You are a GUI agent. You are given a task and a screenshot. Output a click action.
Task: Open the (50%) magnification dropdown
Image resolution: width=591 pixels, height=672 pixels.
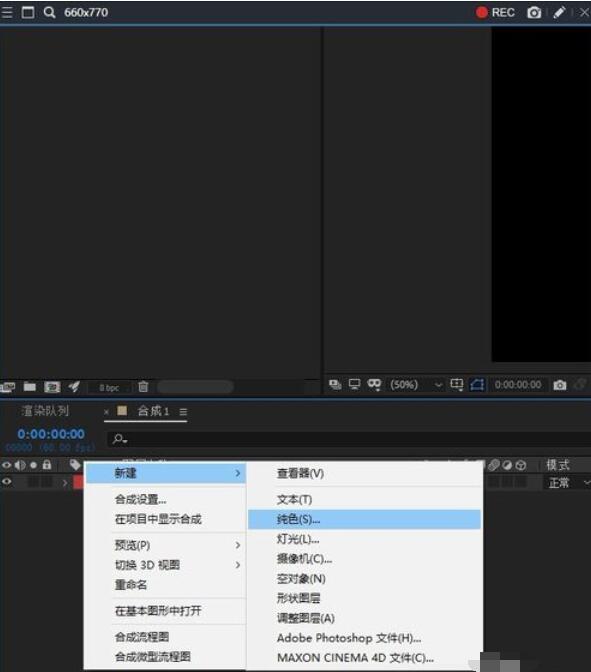[x=415, y=384]
